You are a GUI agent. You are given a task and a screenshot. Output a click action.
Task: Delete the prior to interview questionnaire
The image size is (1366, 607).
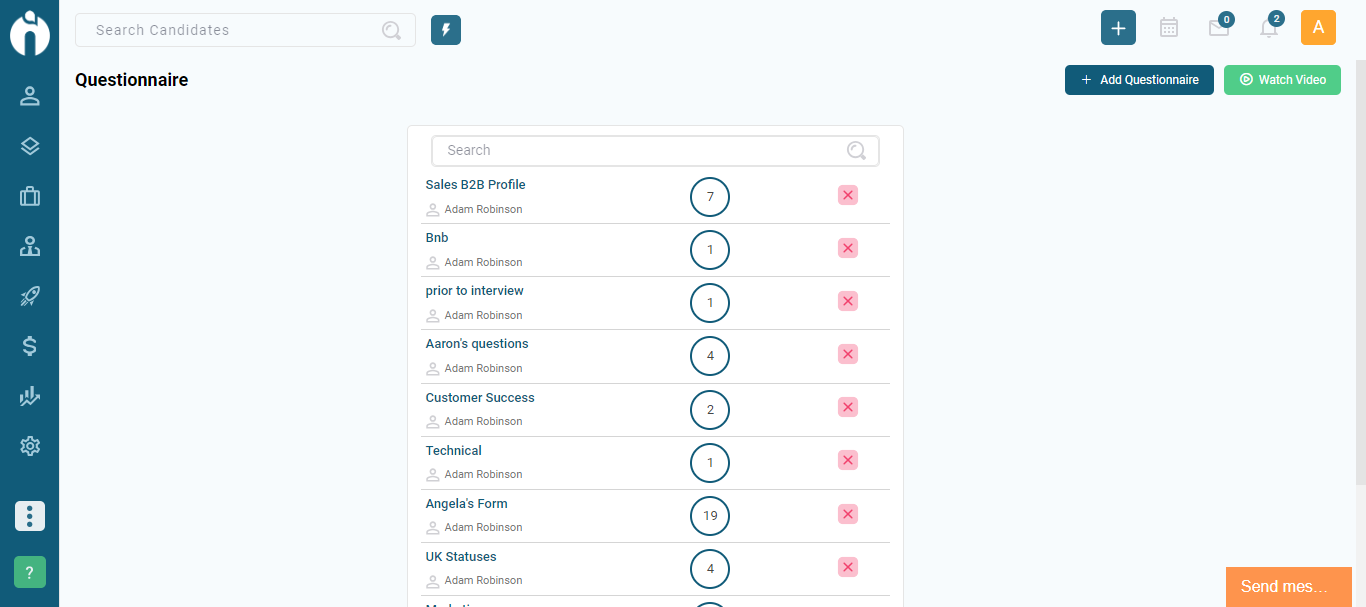tap(848, 301)
